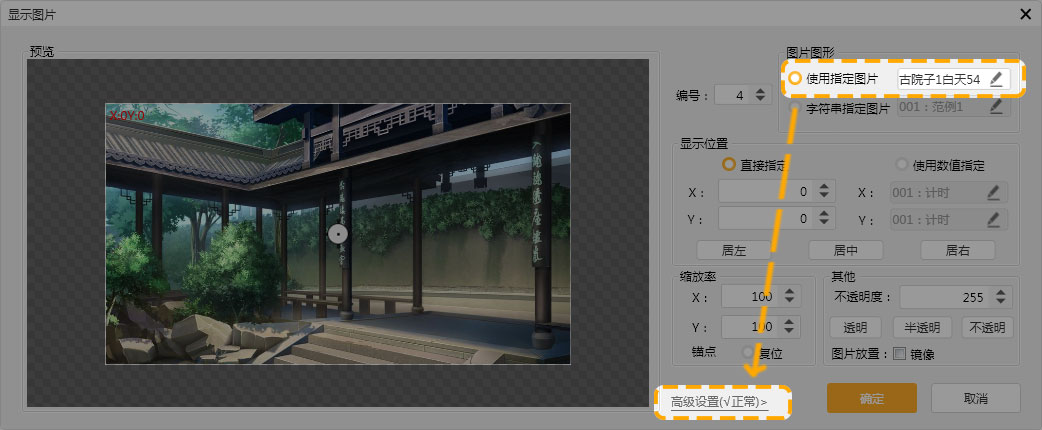
Task: Expand 高级设置(√正常) advanced settings
Action: coord(718,402)
